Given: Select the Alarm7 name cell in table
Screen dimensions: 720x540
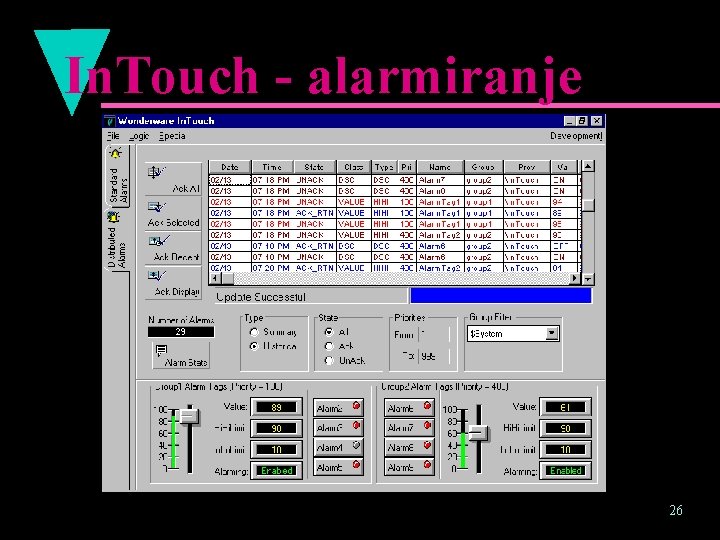Looking at the screenshot, I should [440, 180].
